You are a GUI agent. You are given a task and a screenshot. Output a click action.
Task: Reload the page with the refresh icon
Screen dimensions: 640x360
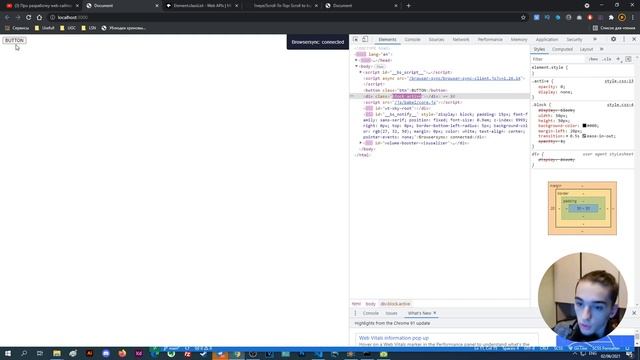point(29,18)
